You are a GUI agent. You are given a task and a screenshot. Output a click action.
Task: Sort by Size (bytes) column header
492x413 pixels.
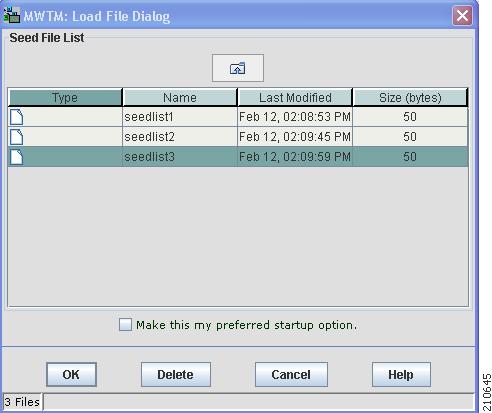tap(410, 97)
